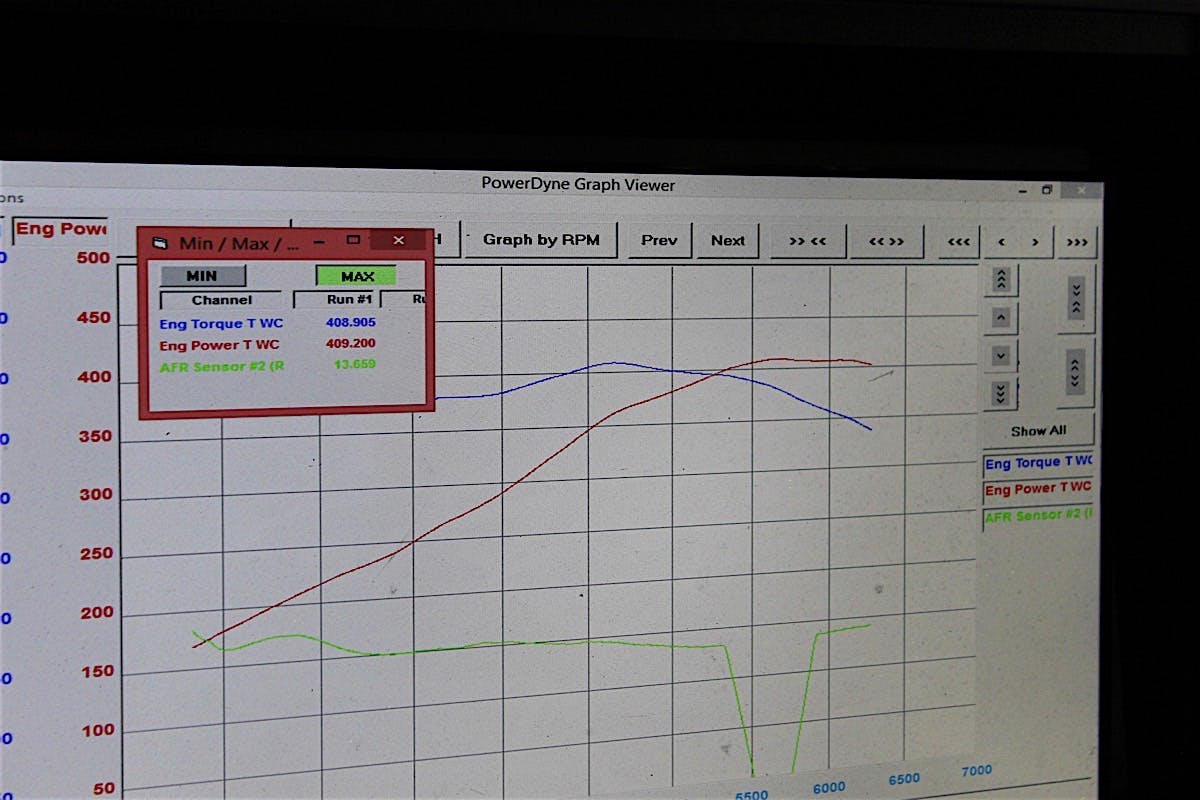This screenshot has width=1200, height=800.
Task: Click the Show All button
Action: coord(1038,431)
